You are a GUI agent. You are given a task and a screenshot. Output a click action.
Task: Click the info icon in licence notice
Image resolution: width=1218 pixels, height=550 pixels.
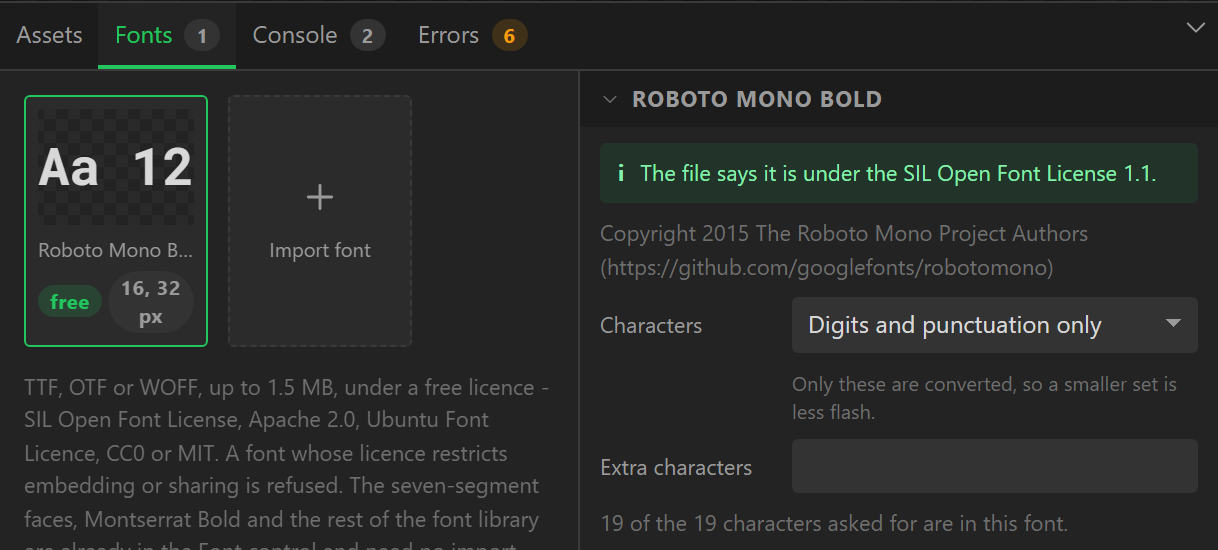(621, 174)
